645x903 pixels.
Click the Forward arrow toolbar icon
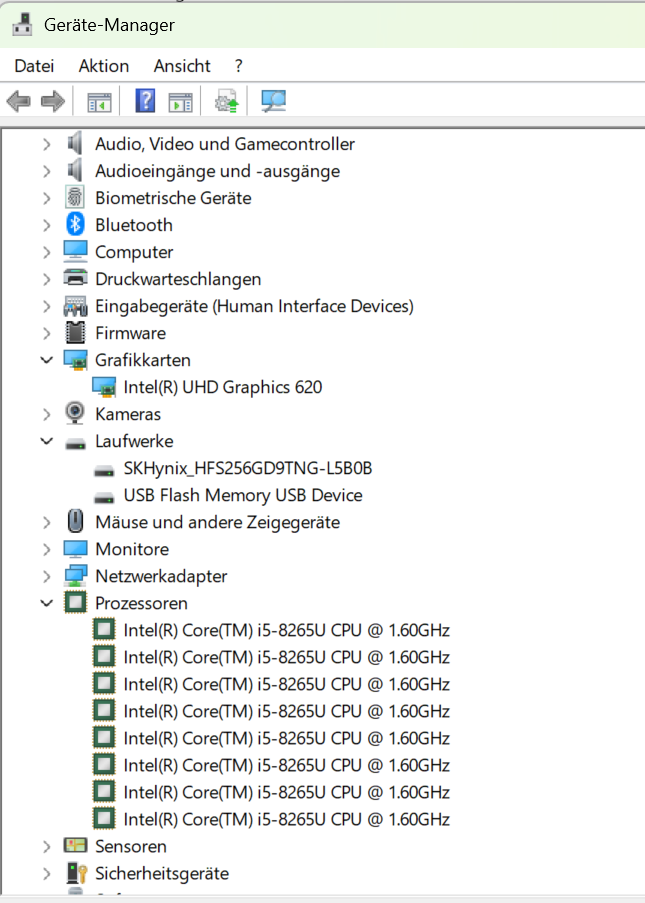[53, 101]
